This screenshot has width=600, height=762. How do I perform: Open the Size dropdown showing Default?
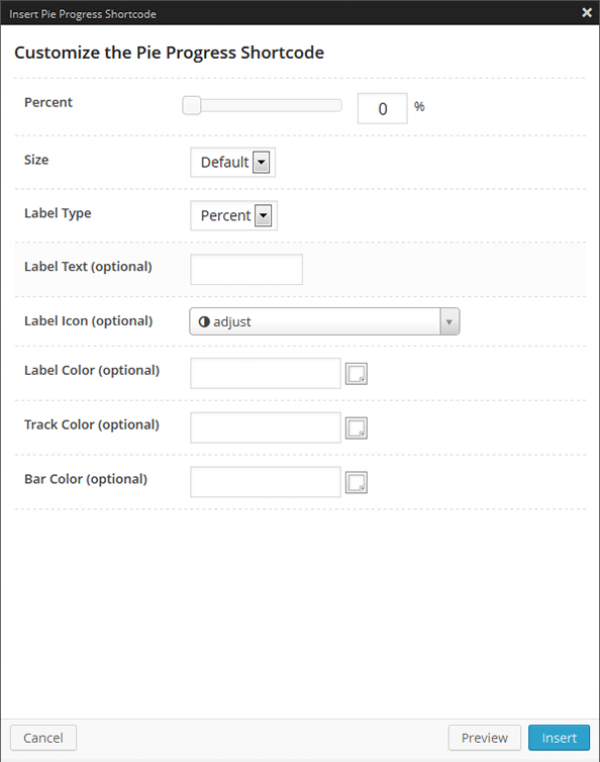(x=232, y=162)
